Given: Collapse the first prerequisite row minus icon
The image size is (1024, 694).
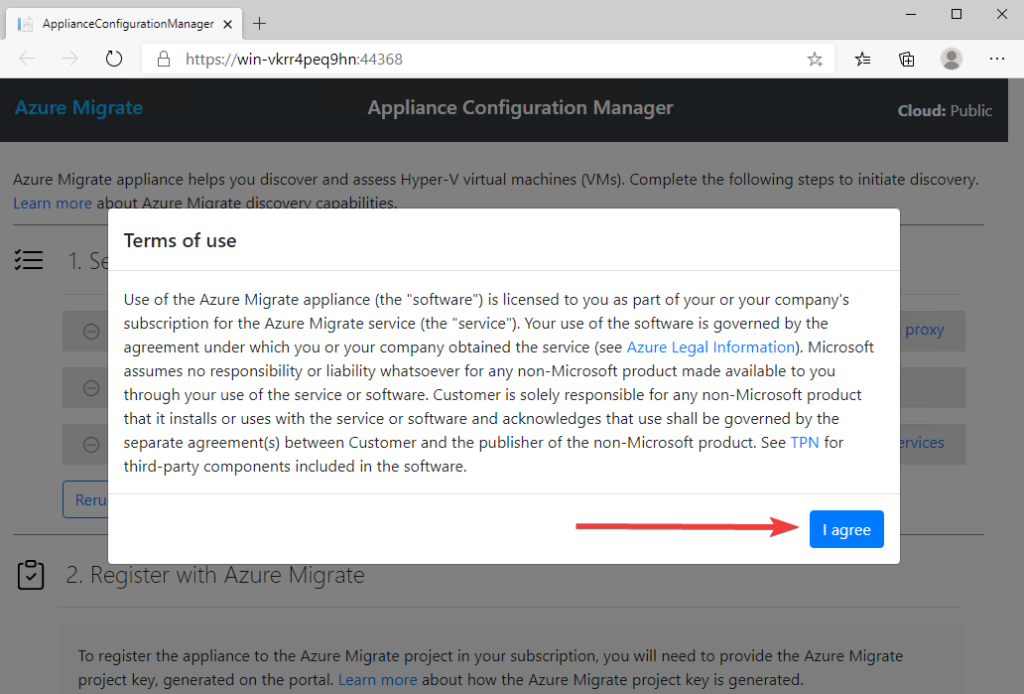Looking at the screenshot, I should pos(91,332).
